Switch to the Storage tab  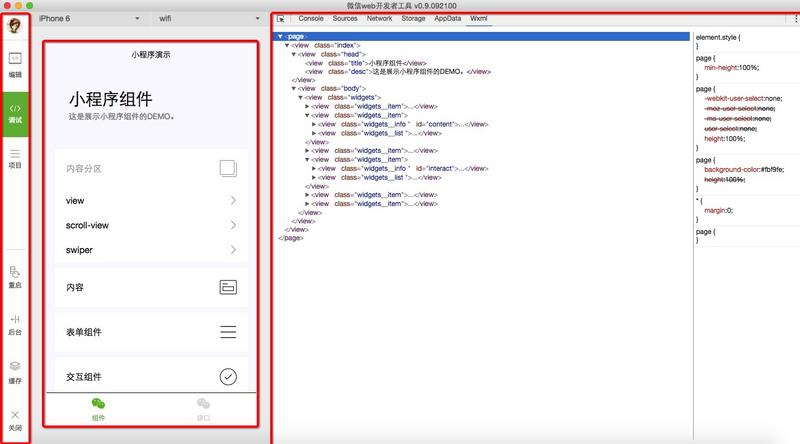click(413, 18)
